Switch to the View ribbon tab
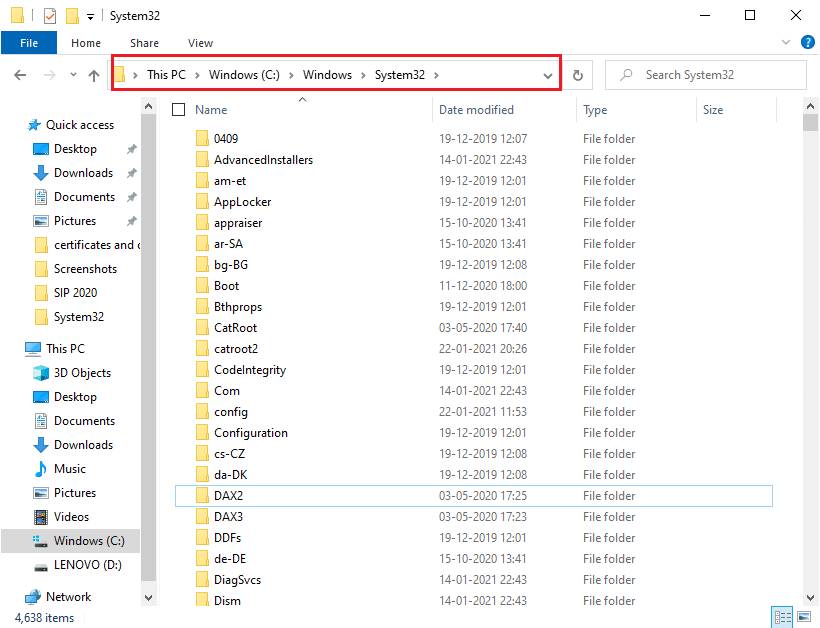The height and width of the screenshot is (628, 820). pos(200,43)
